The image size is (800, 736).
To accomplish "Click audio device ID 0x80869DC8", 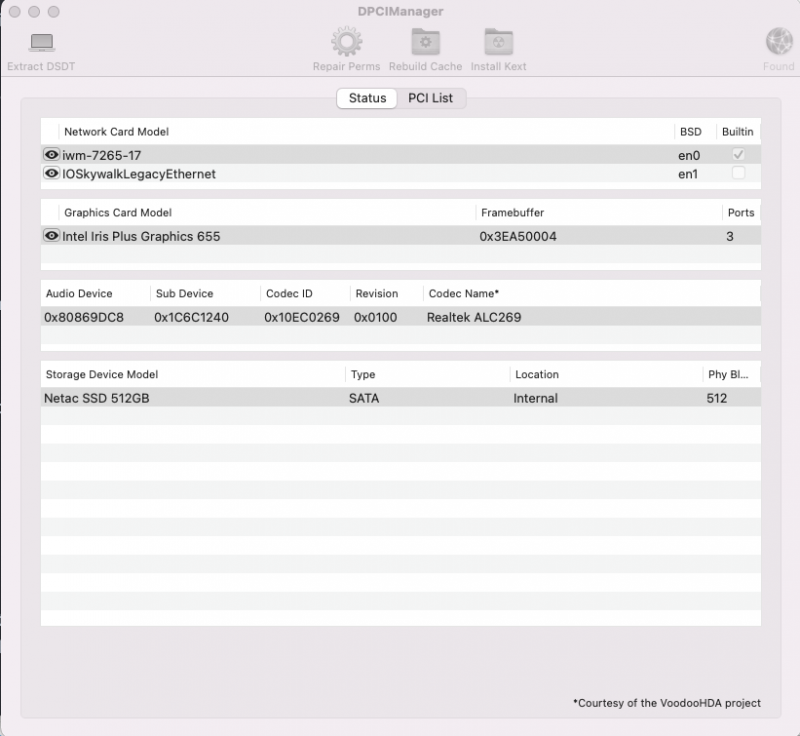I will tap(84, 317).
